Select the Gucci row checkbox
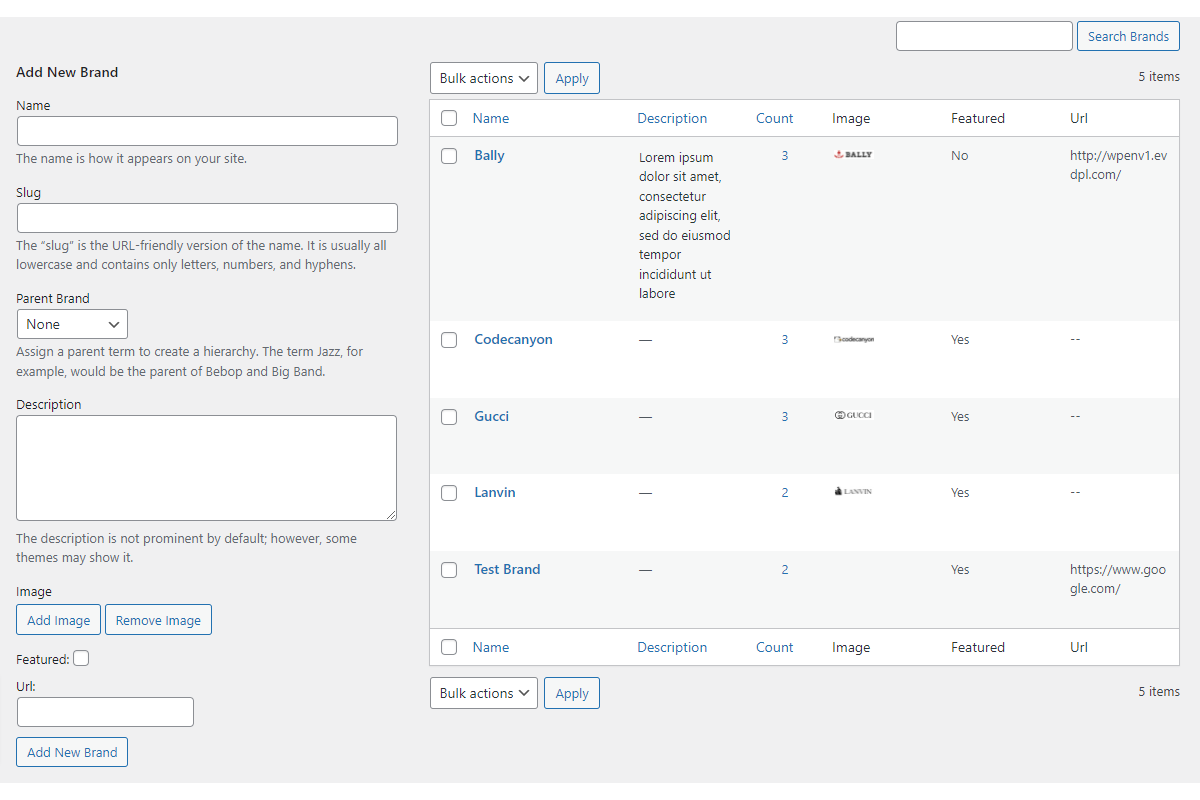Image resolution: width=1200 pixels, height=800 pixels. click(449, 417)
